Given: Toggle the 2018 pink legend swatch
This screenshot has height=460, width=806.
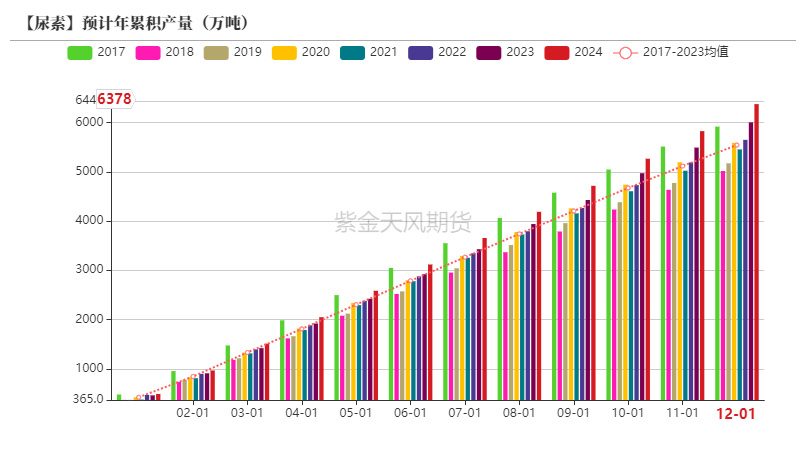Looking at the screenshot, I should 148,53.
